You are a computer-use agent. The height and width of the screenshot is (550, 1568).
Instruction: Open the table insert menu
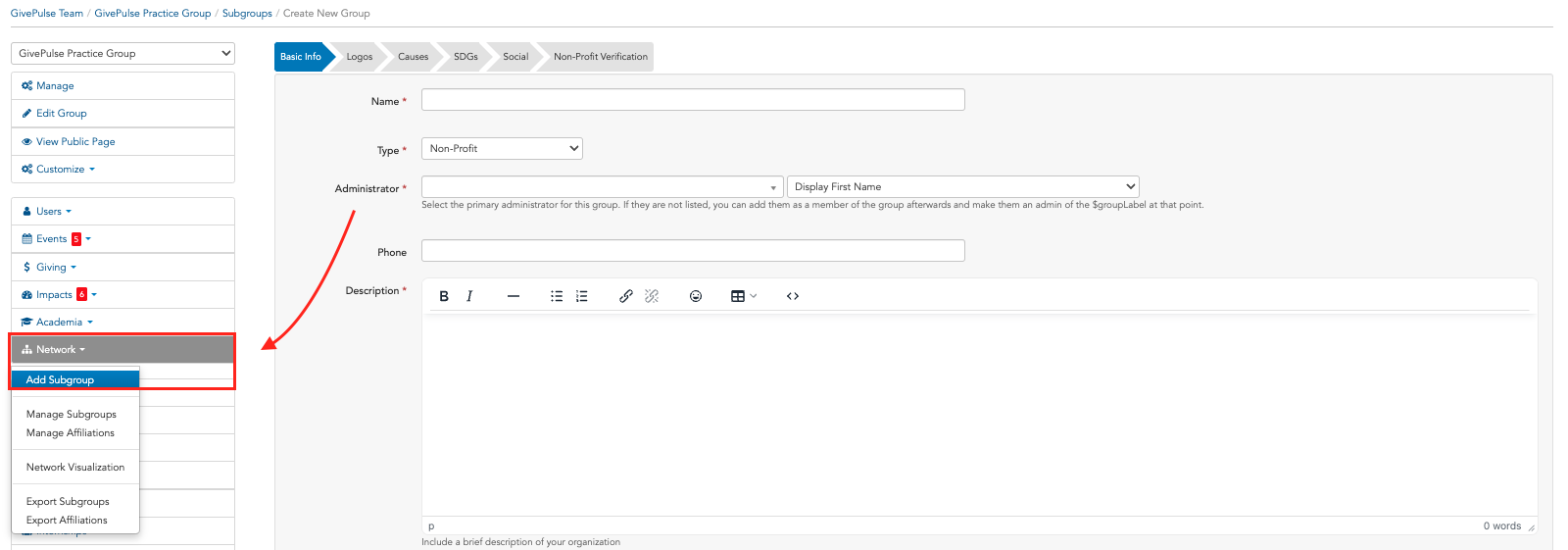(x=744, y=296)
